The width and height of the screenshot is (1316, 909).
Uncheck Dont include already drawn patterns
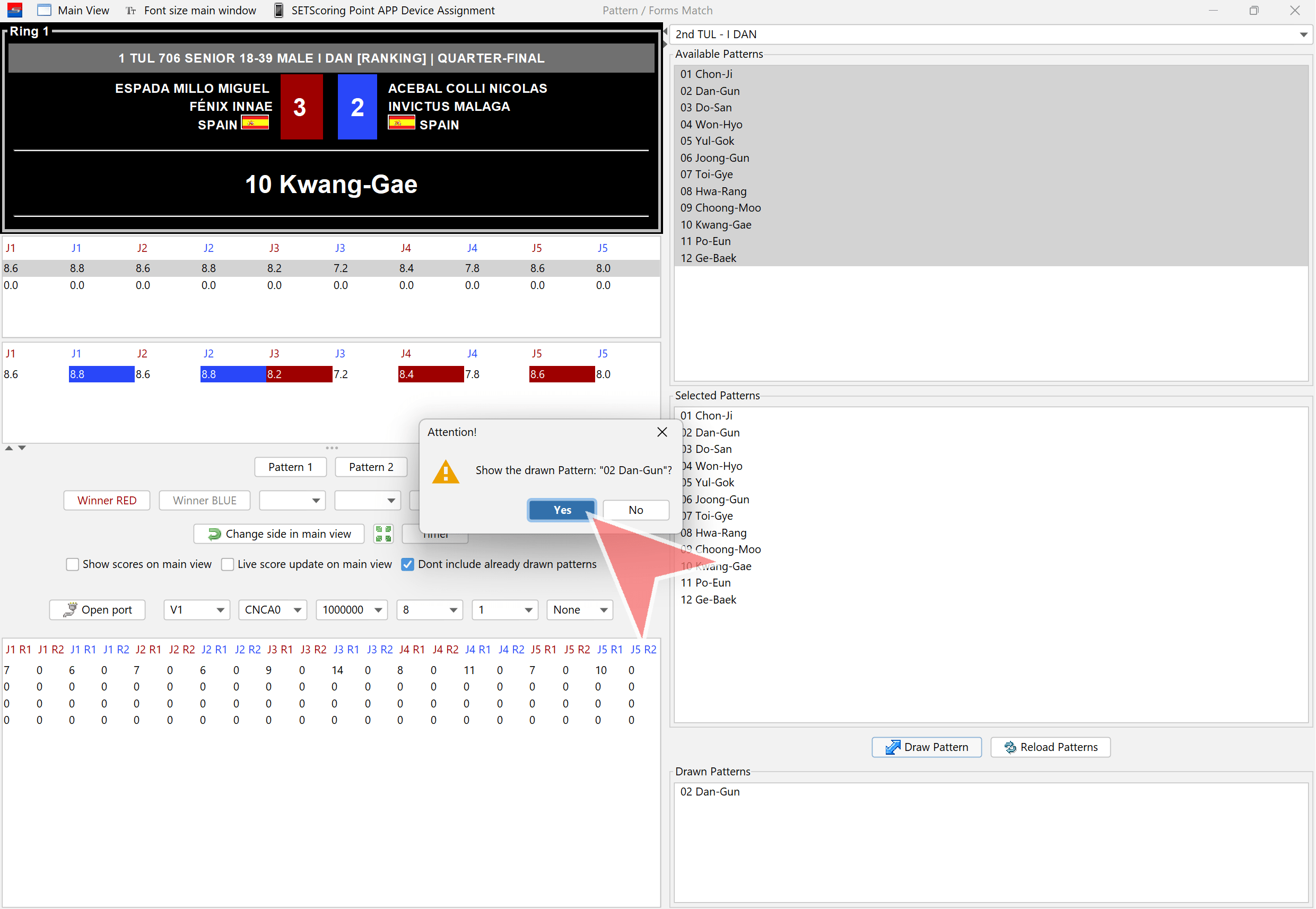407,564
